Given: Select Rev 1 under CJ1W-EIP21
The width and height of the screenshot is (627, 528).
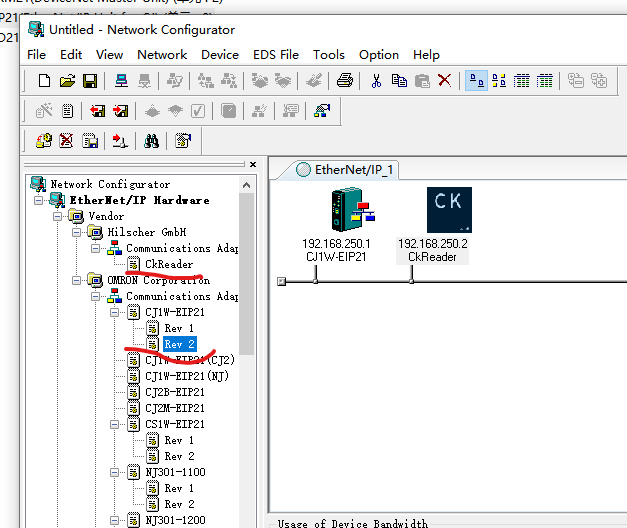Looking at the screenshot, I should (179, 328).
